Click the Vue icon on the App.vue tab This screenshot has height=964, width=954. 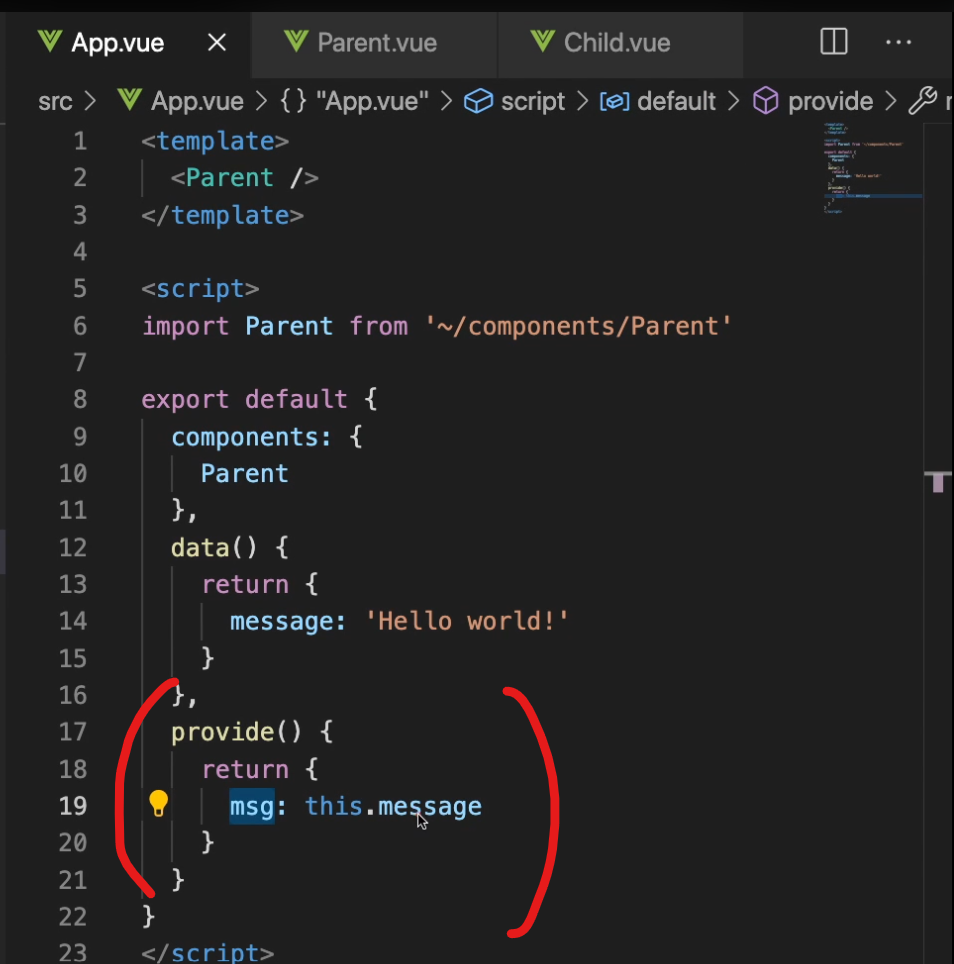(50, 42)
